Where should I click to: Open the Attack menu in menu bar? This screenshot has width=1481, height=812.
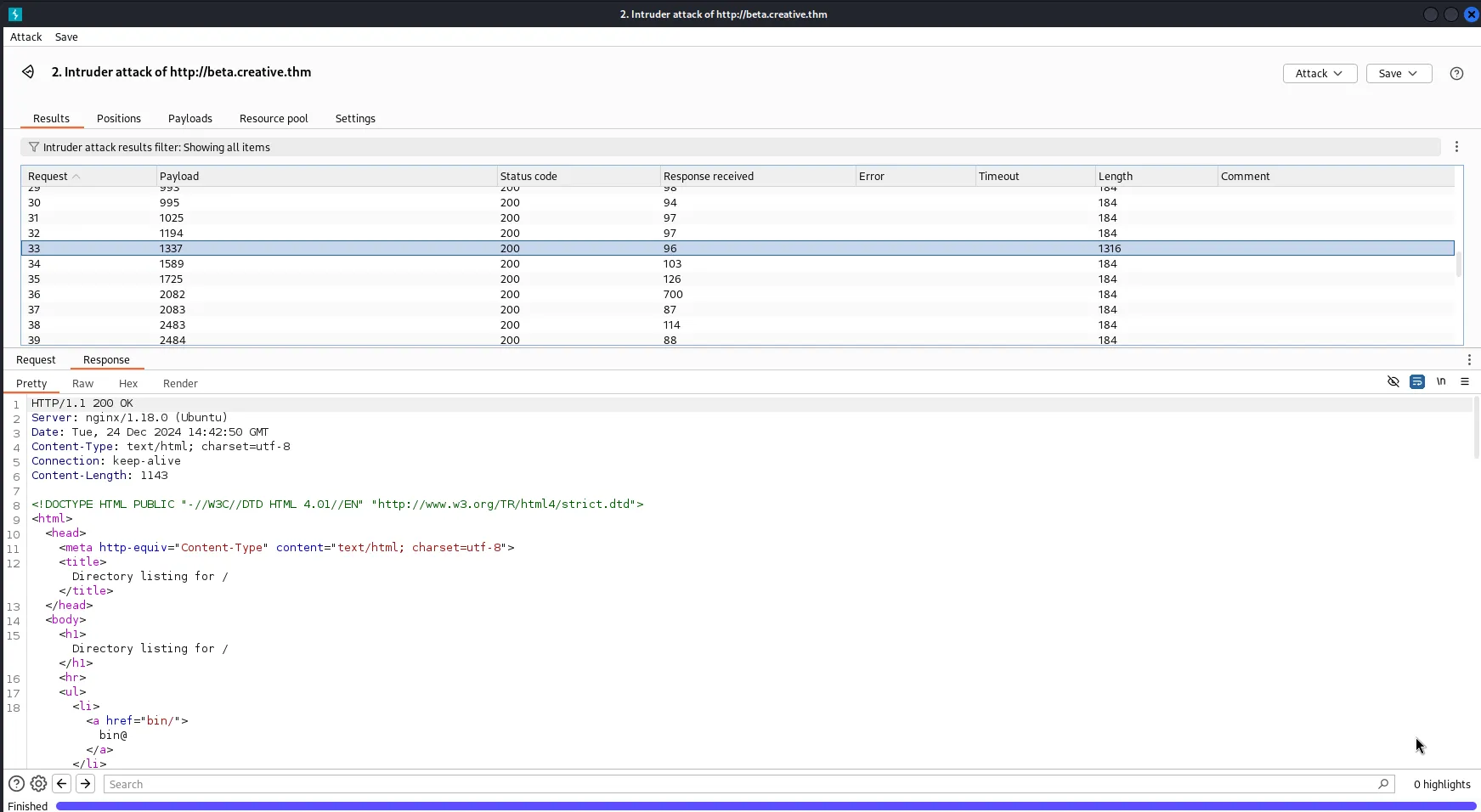[25, 37]
